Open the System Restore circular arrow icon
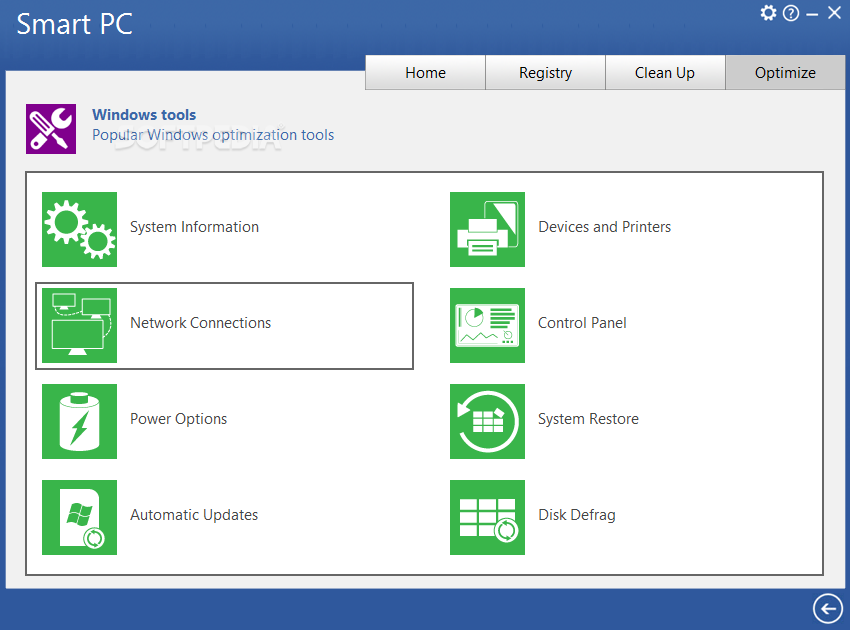This screenshot has width=850, height=630. pyautogui.click(x=487, y=421)
